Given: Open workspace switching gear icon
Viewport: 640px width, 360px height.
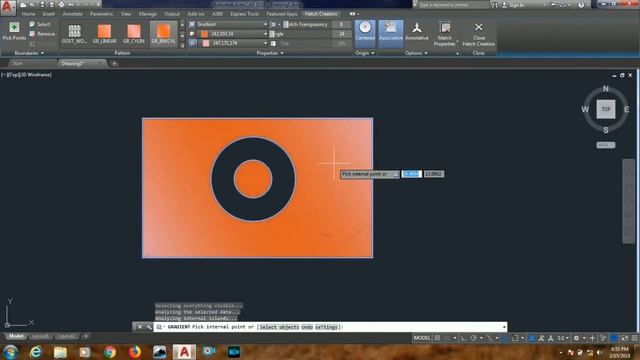Looking at the screenshot, I should coord(576,338).
